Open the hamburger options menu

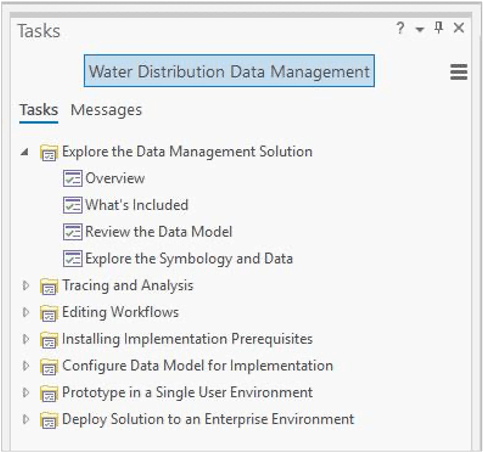point(459,72)
